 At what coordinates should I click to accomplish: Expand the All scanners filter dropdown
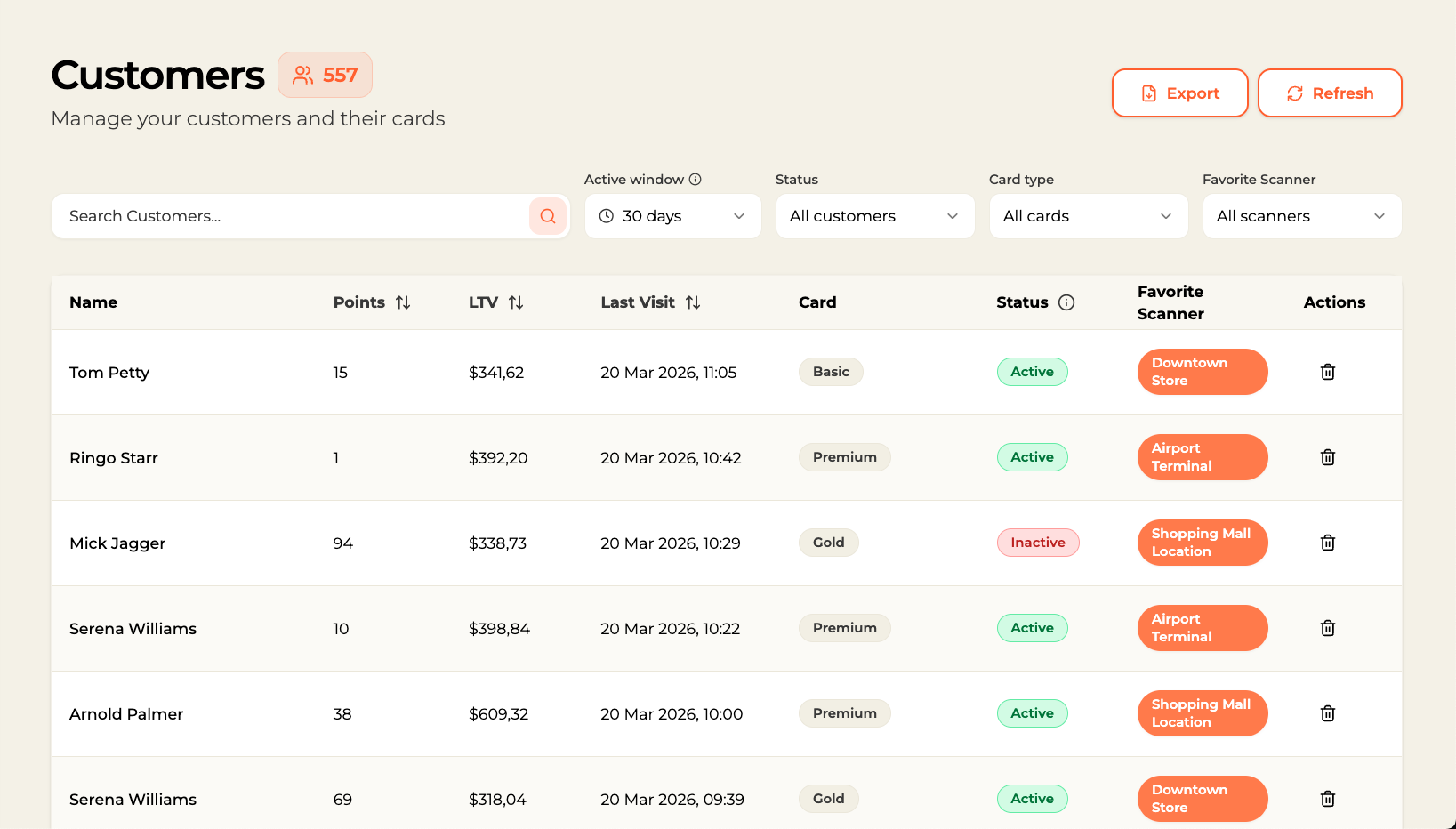click(1301, 216)
